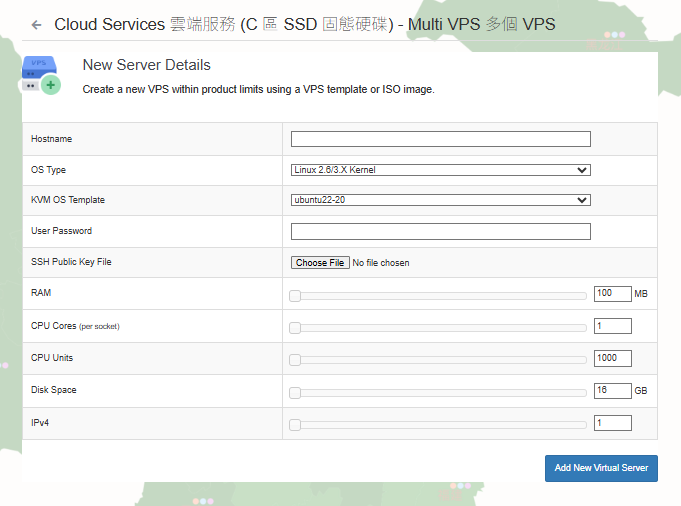
Task: Click the Disk Space slider handle
Action: point(295,393)
